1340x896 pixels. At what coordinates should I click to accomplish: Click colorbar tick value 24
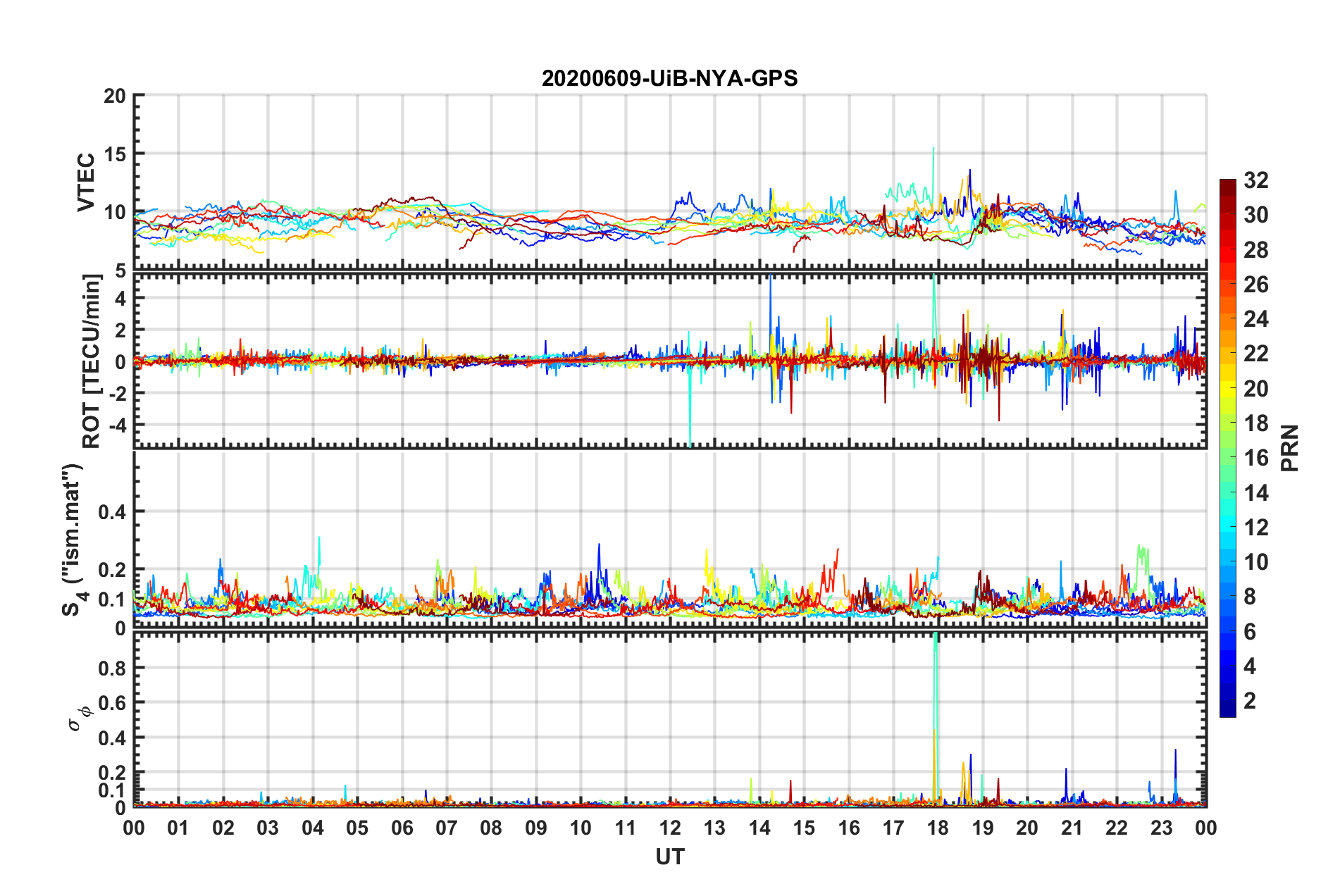point(1255,319)
